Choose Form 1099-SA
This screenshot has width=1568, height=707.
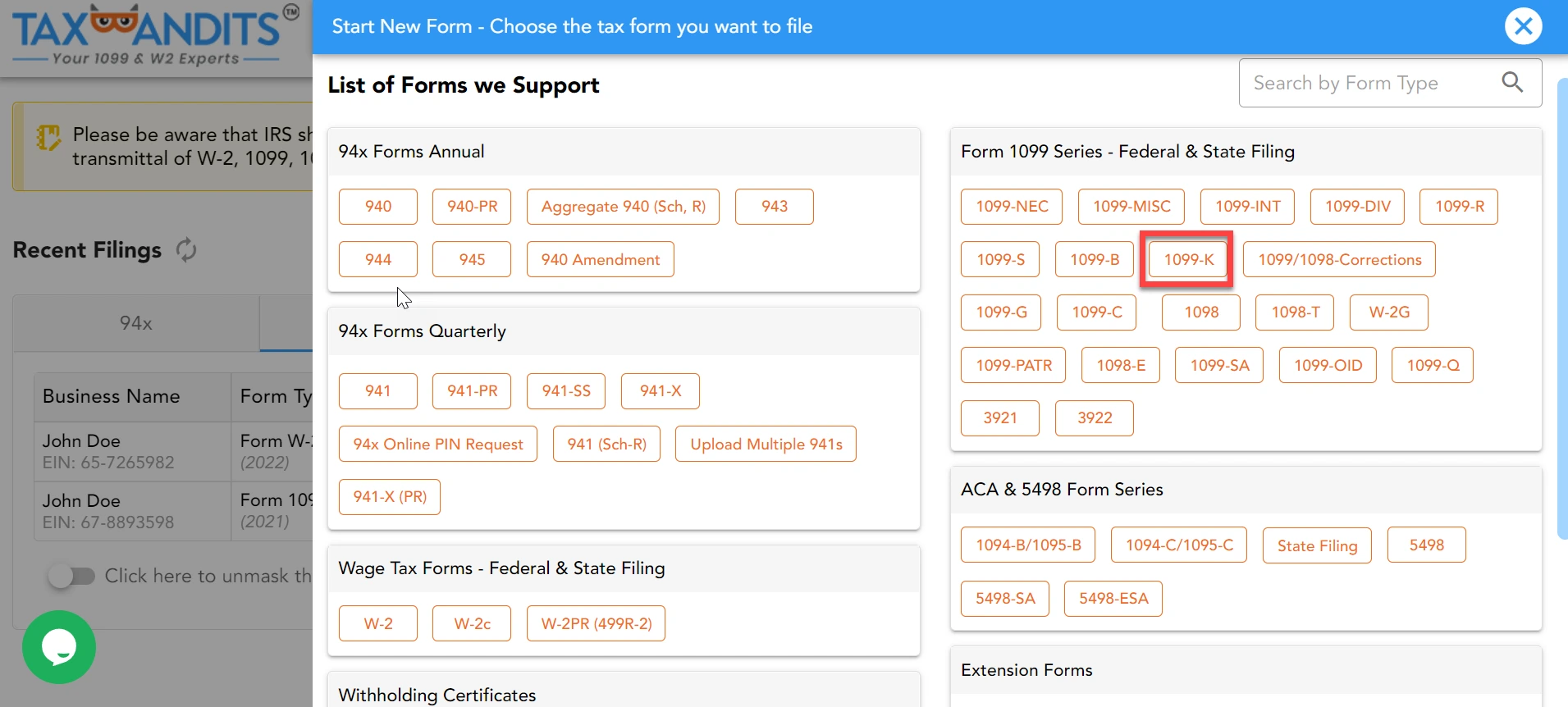(x=1219, y=365)
